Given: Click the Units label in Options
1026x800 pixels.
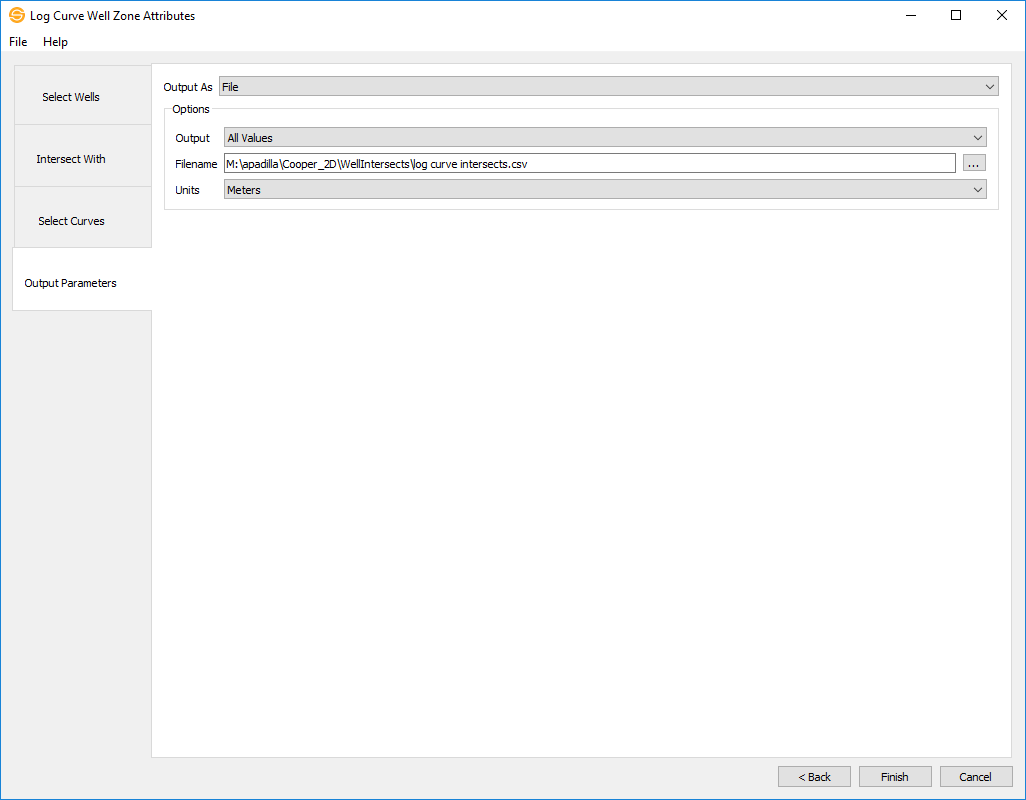Looking at the screenshot, I should pyautogui.click(x=187, y=190).
